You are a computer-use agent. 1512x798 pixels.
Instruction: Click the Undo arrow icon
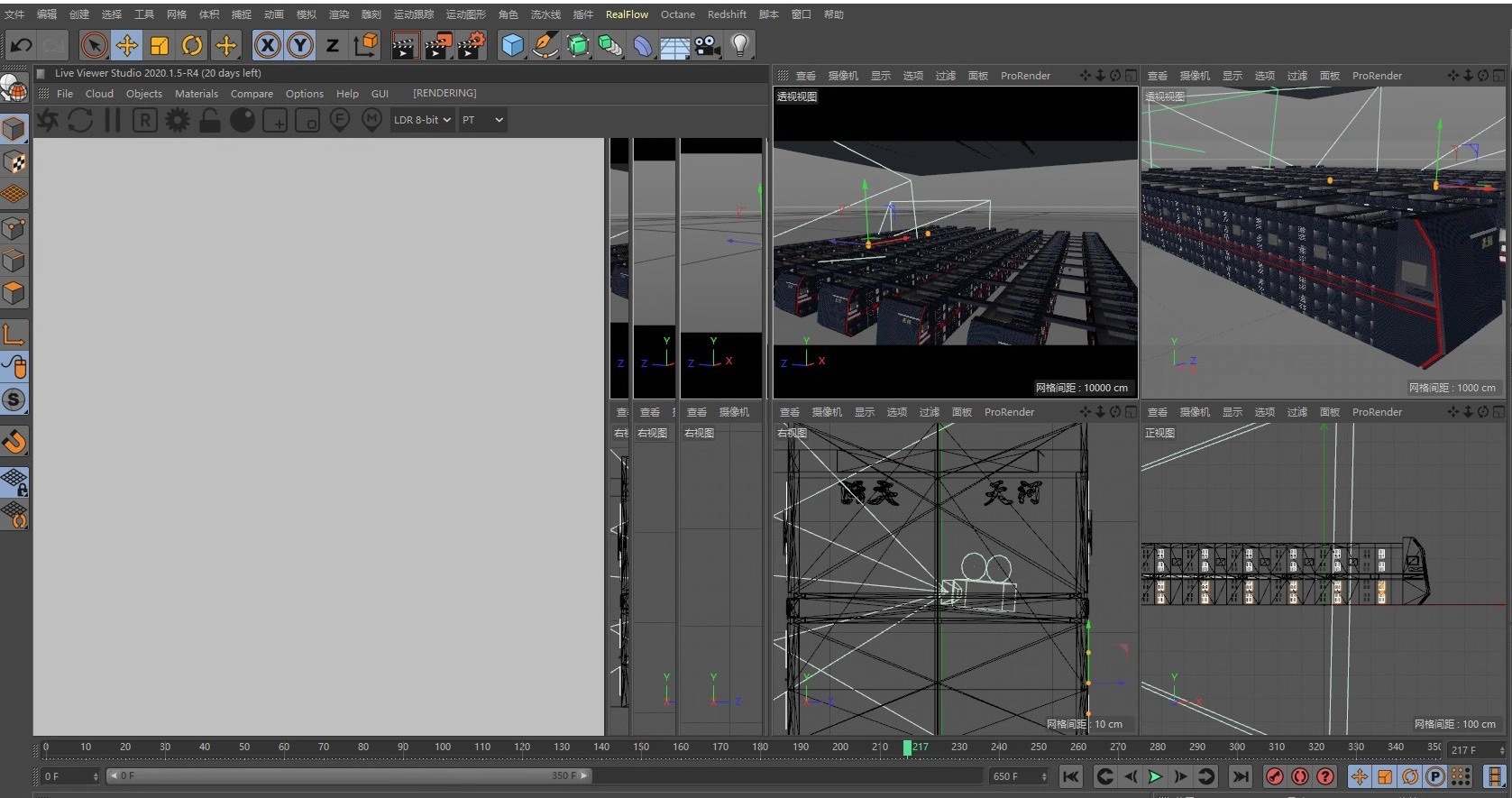[x=21, y=45]
